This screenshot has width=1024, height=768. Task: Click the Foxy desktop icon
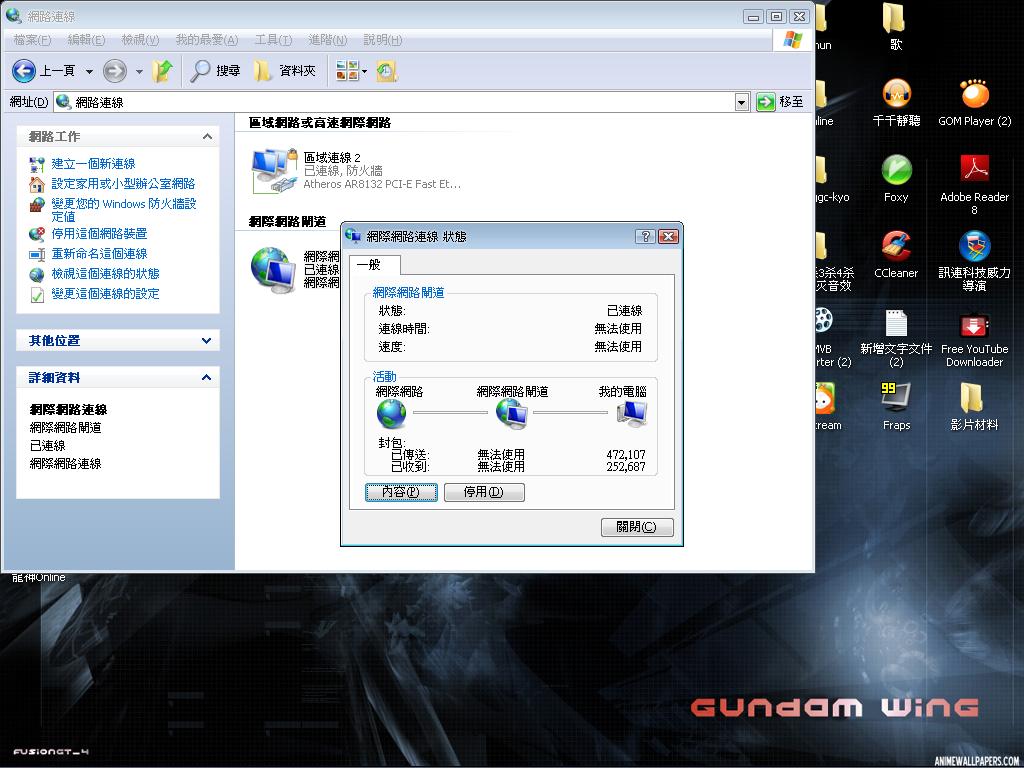[896, 171]
